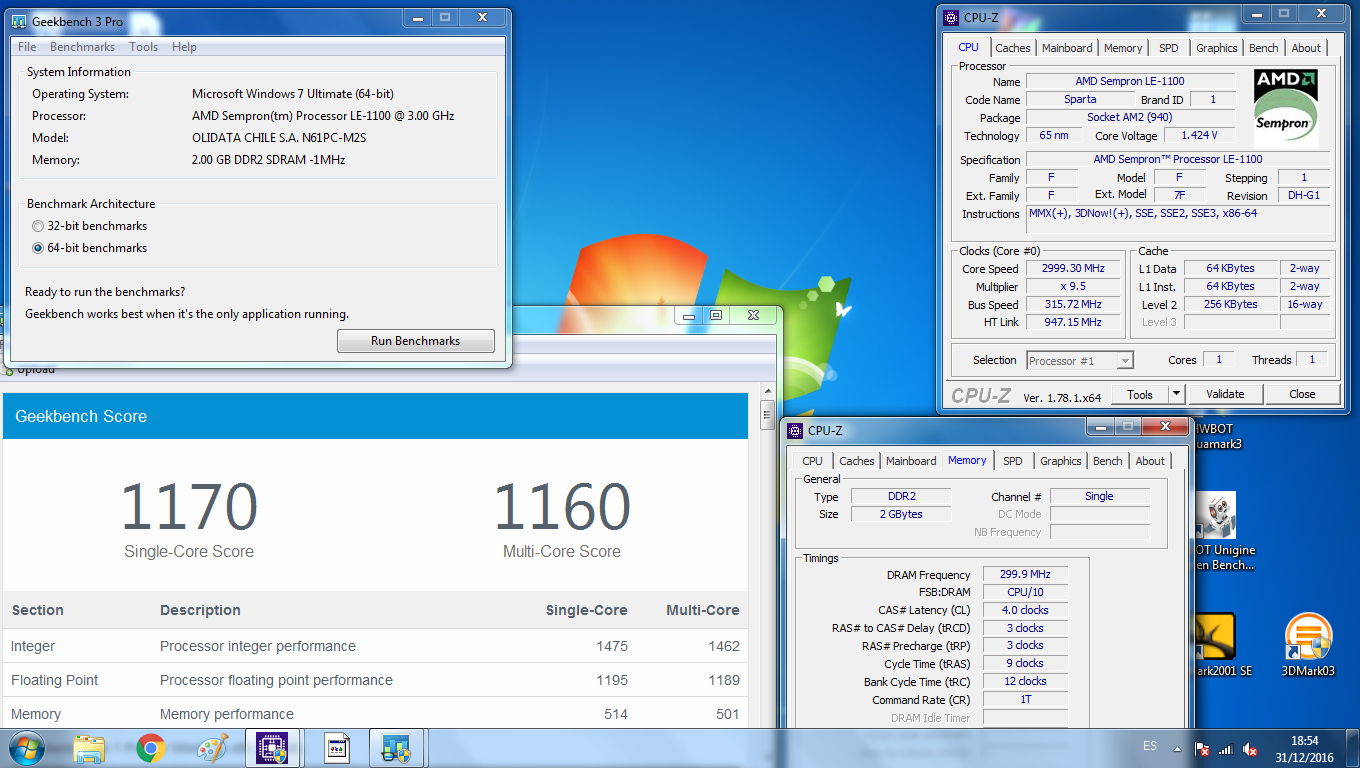Expand the arrow beside CPU-Z Tools button
This screenshot has width=1360, height=768.
tap(1177, 394)
